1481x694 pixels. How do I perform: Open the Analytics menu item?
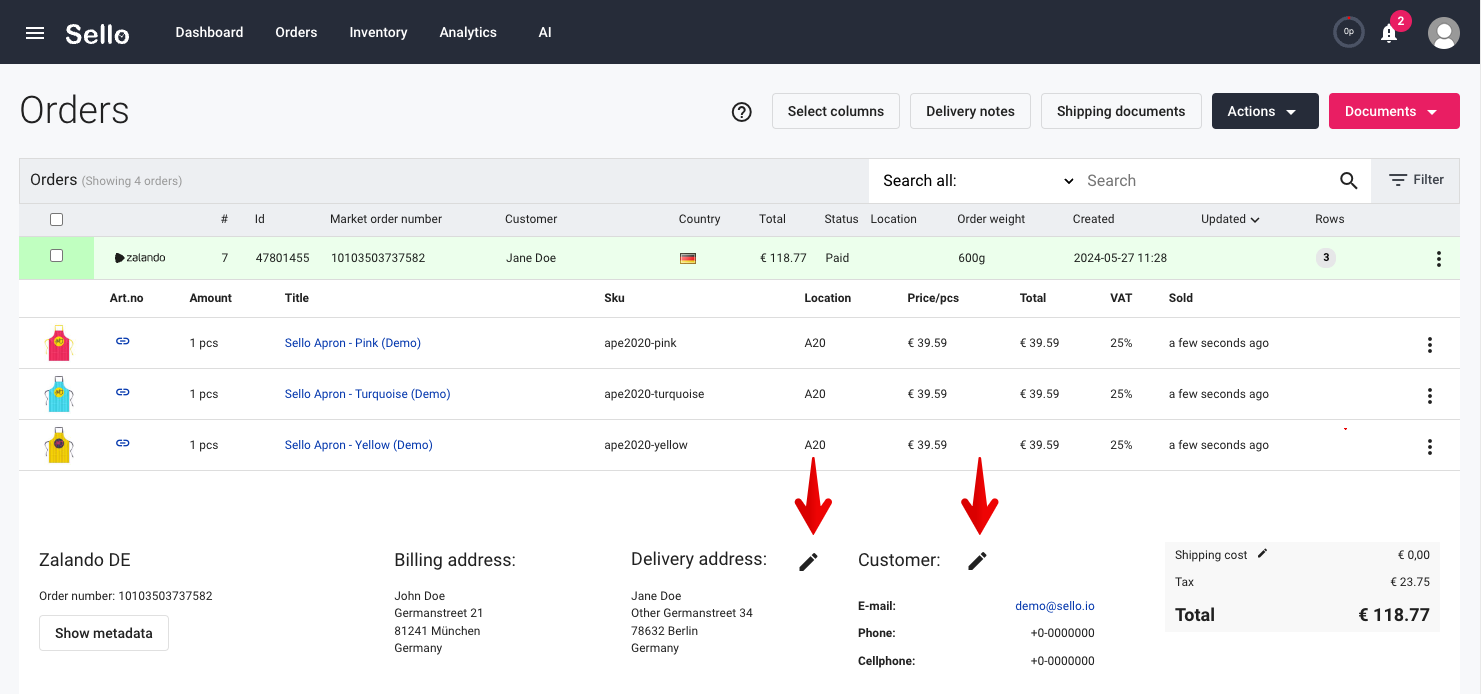point(468,32)
